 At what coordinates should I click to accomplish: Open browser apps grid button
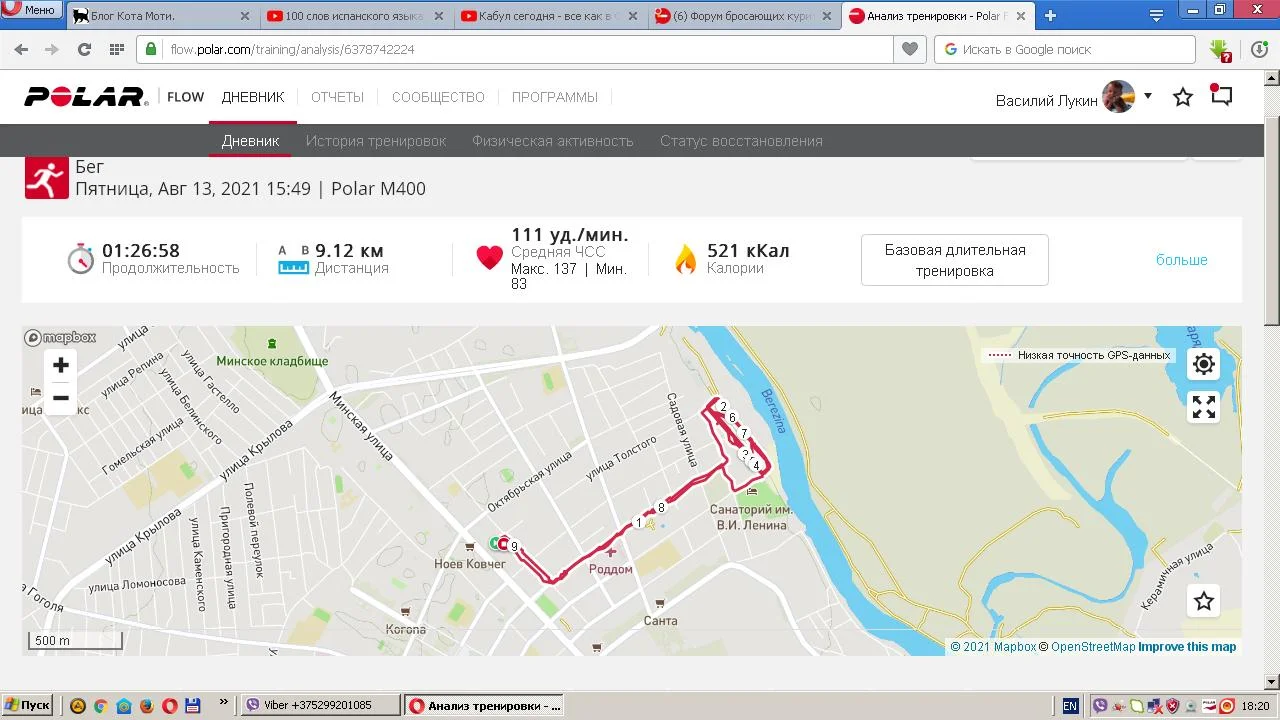pyautogui.click(x=117, y=49)
